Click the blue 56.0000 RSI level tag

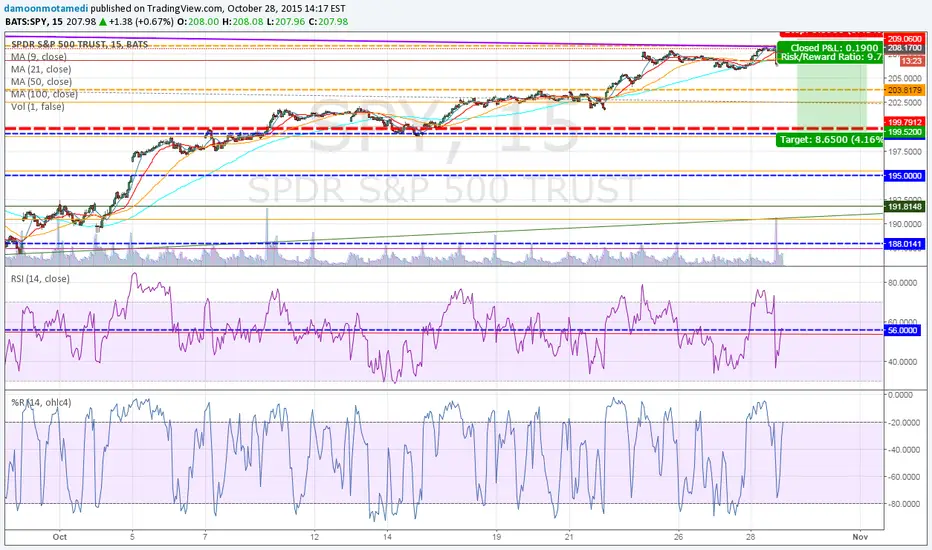[902, 331]
